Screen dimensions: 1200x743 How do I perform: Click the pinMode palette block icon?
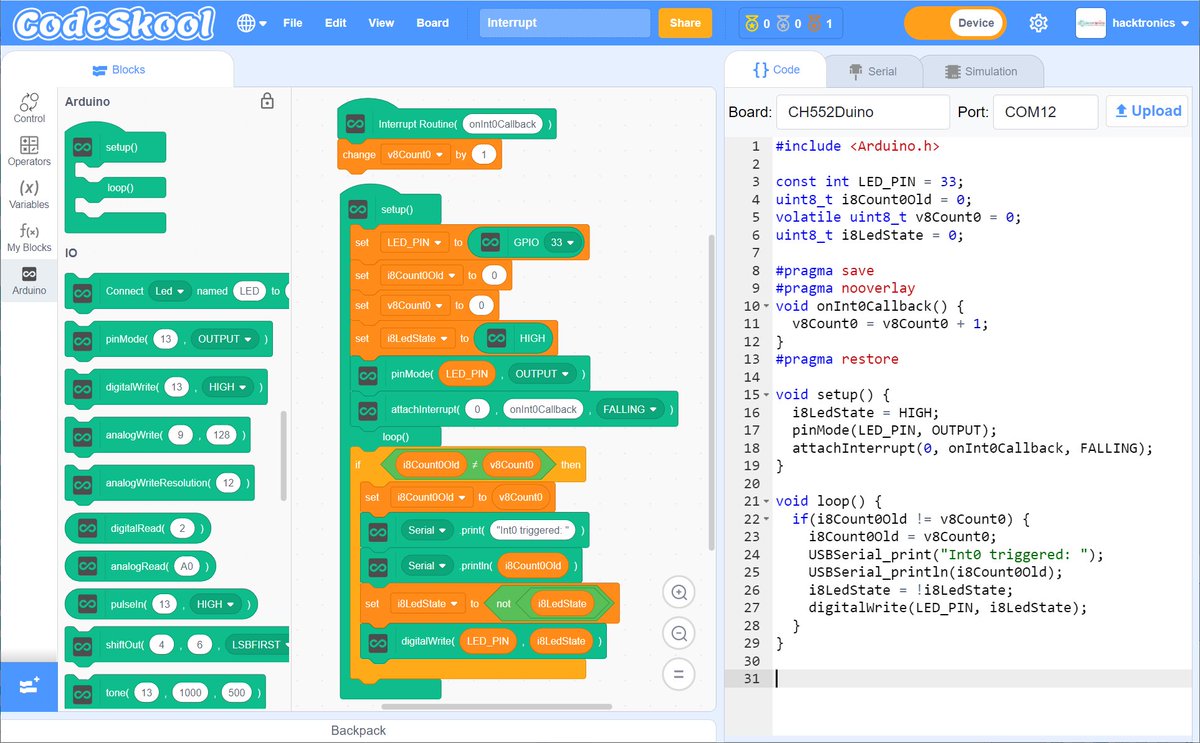[83, 340]
